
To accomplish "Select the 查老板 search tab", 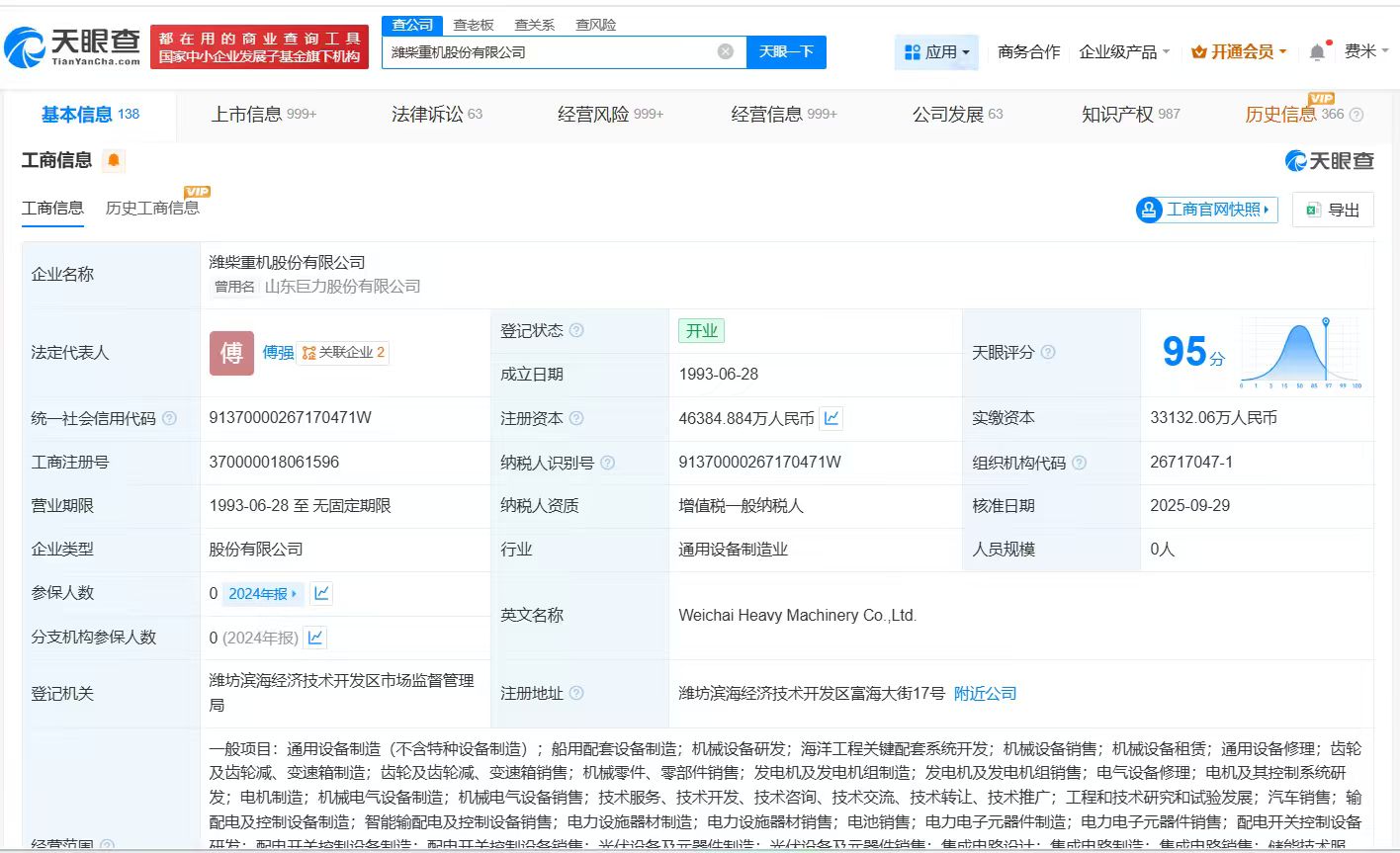I will click(474, 25).
